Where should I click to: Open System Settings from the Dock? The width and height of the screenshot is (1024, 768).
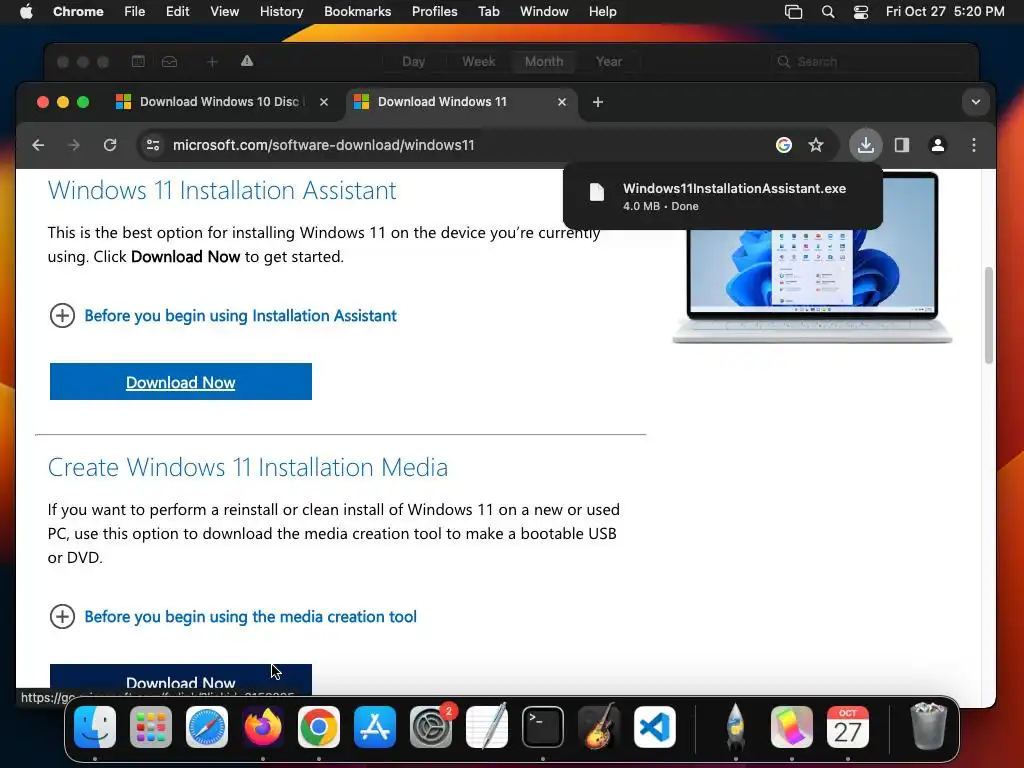[431, 727]
